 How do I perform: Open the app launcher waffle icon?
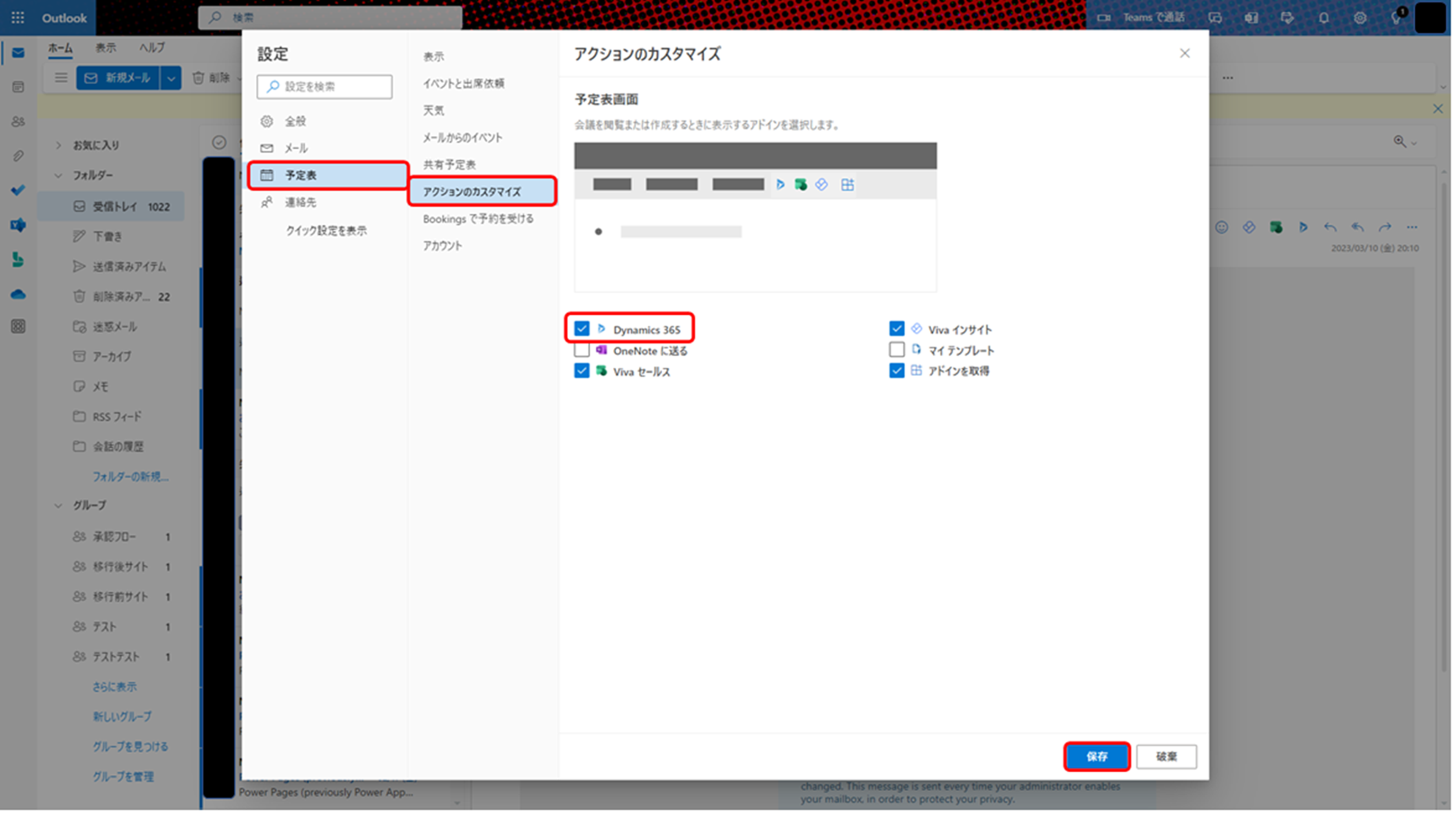pyautogui.click(x=18, y=18)
